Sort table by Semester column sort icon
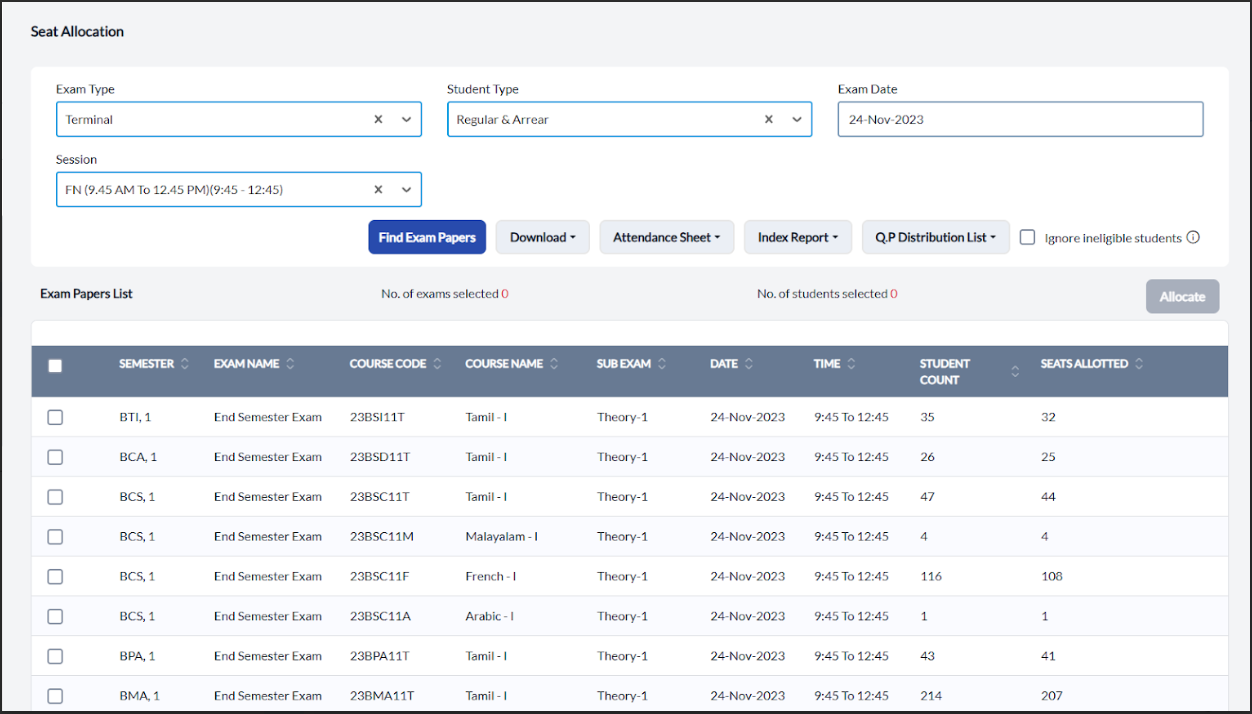Viewport: 1252px width, 714px height. coord(184,364)
